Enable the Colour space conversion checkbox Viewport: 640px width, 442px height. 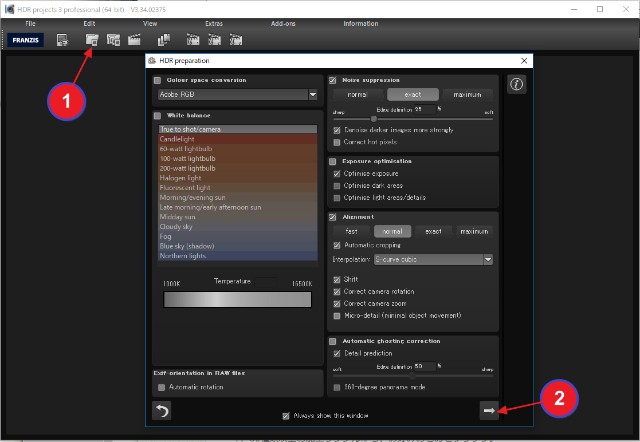click(157, 80)
